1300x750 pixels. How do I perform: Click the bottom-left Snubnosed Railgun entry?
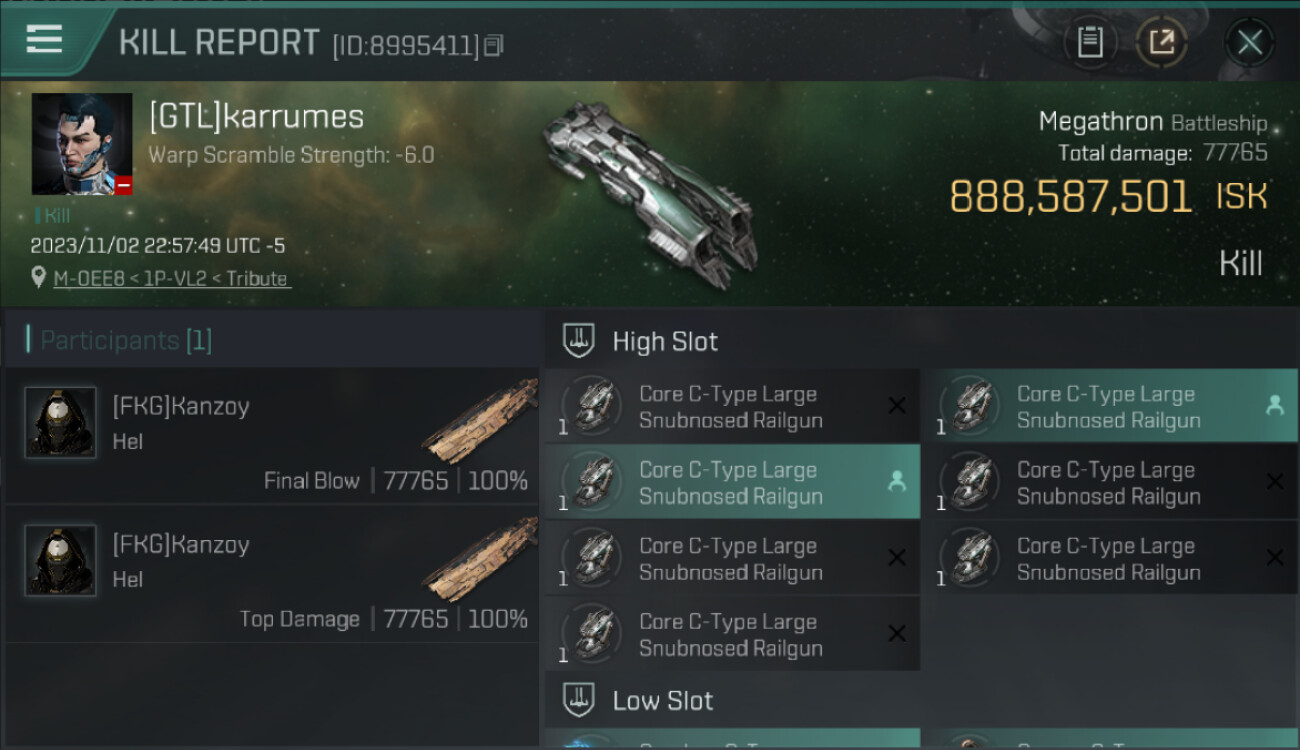732,635
